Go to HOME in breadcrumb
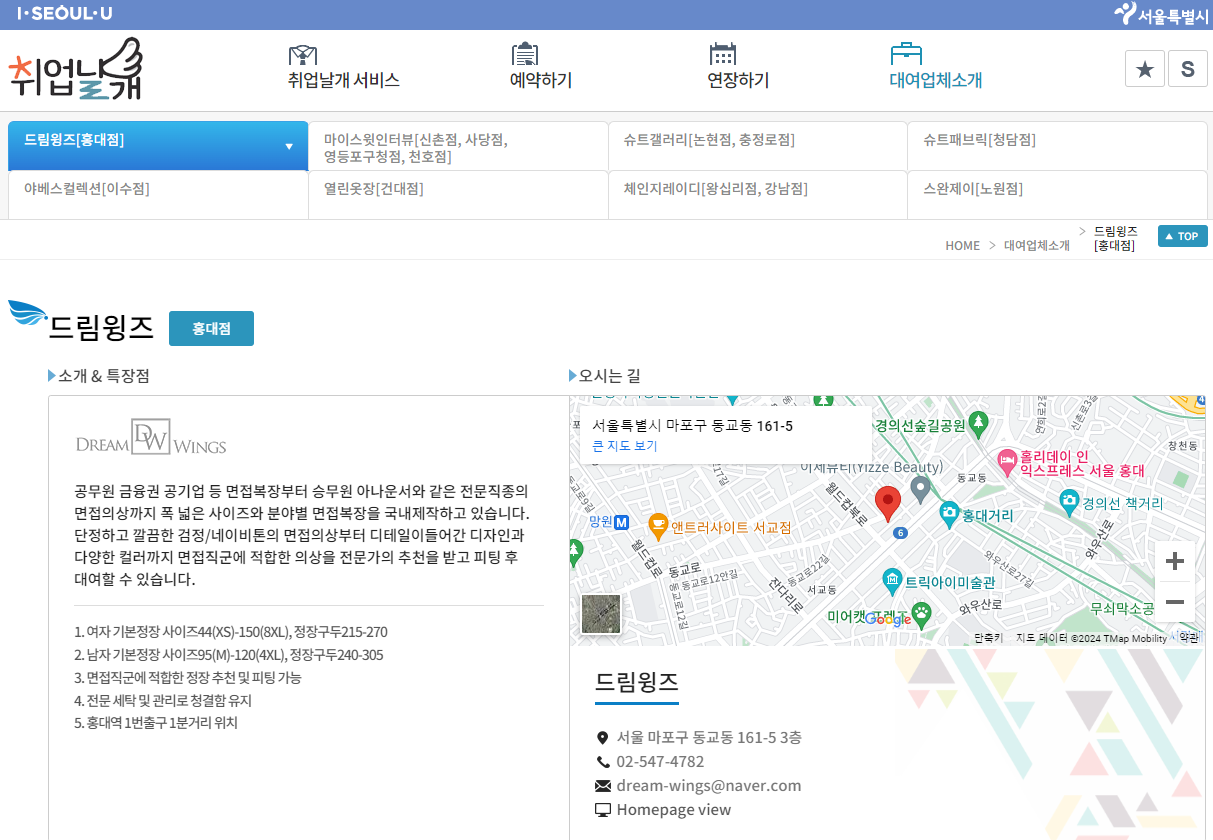 [962, 246]
